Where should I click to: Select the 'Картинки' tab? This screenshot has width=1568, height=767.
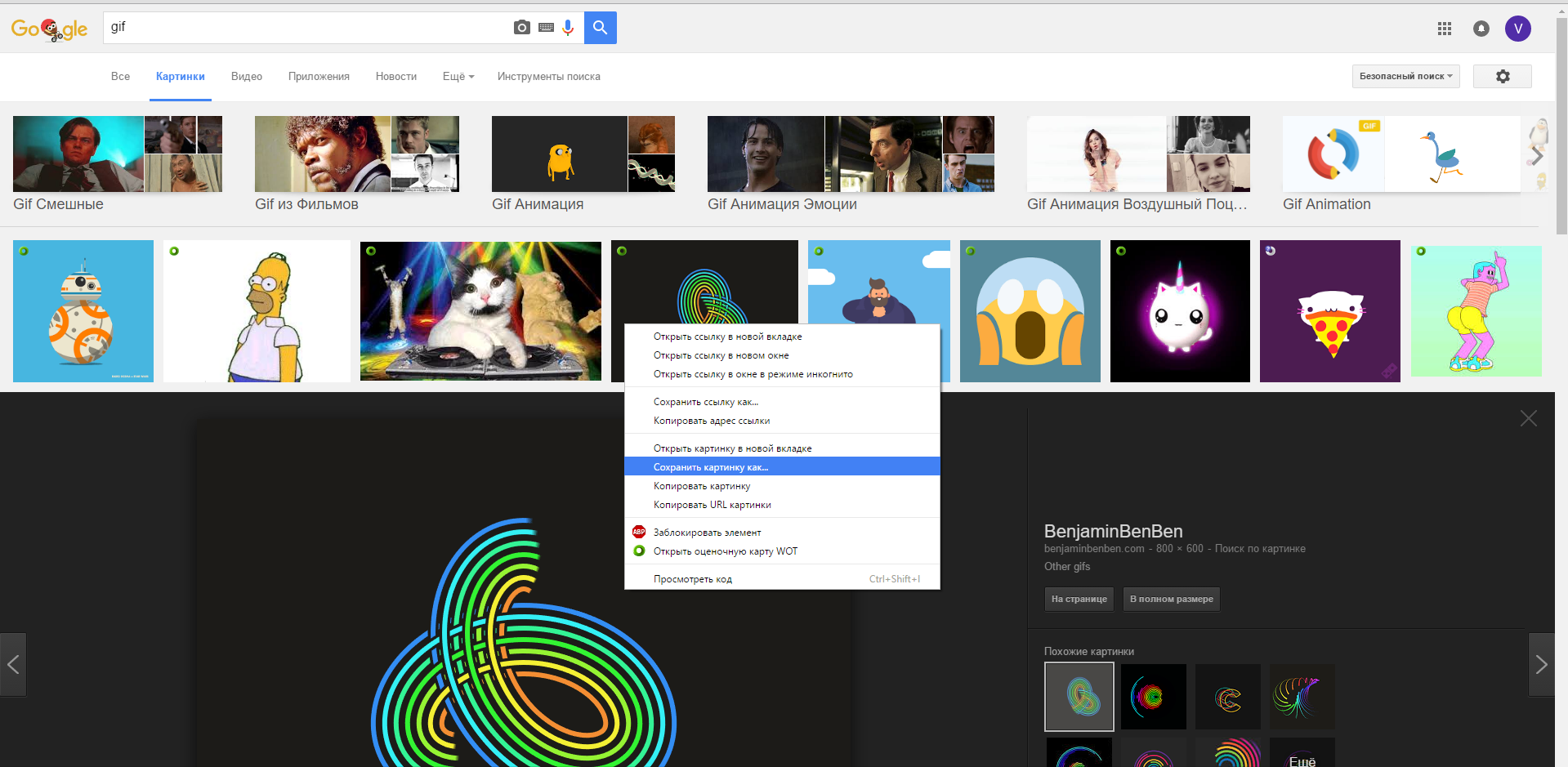[x=181, y=76]
